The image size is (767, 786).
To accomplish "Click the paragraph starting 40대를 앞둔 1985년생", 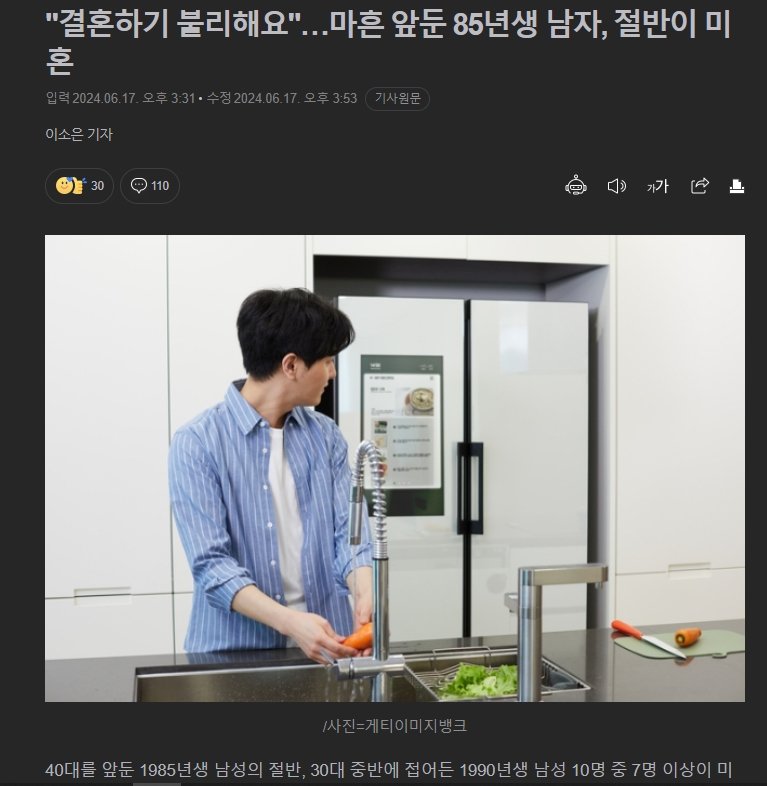I will pos(389,769).
